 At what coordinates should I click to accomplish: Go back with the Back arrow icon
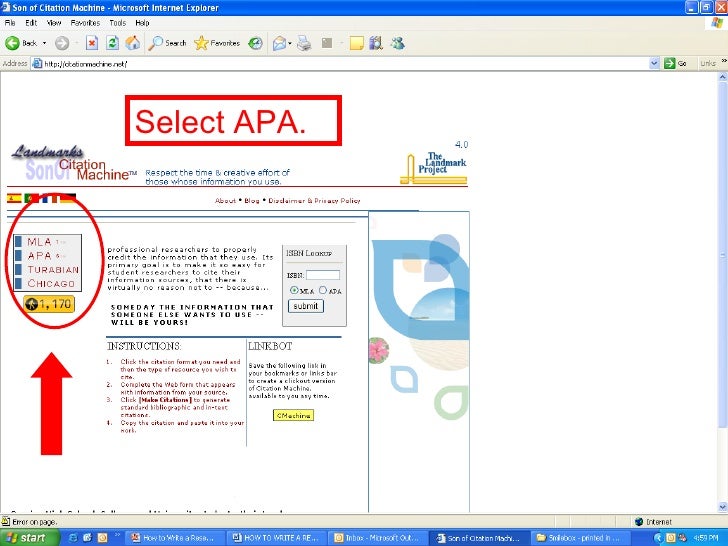point(12,43)
